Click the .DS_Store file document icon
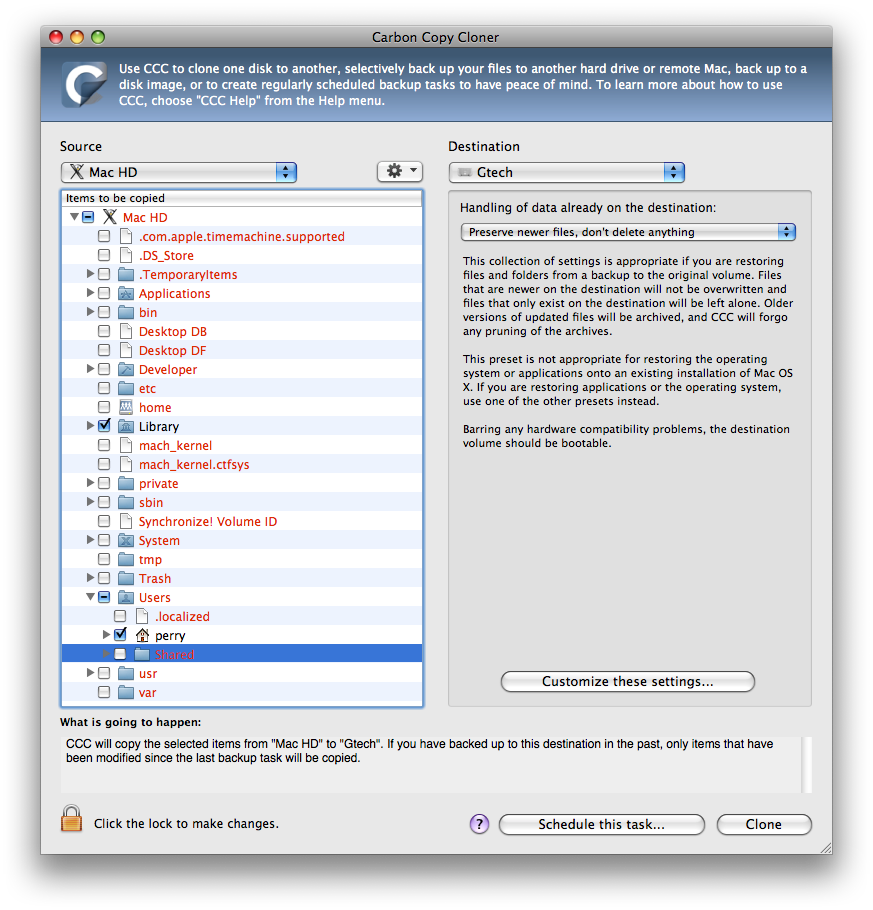Screen dimensions: 873x910 click(126, 255)
